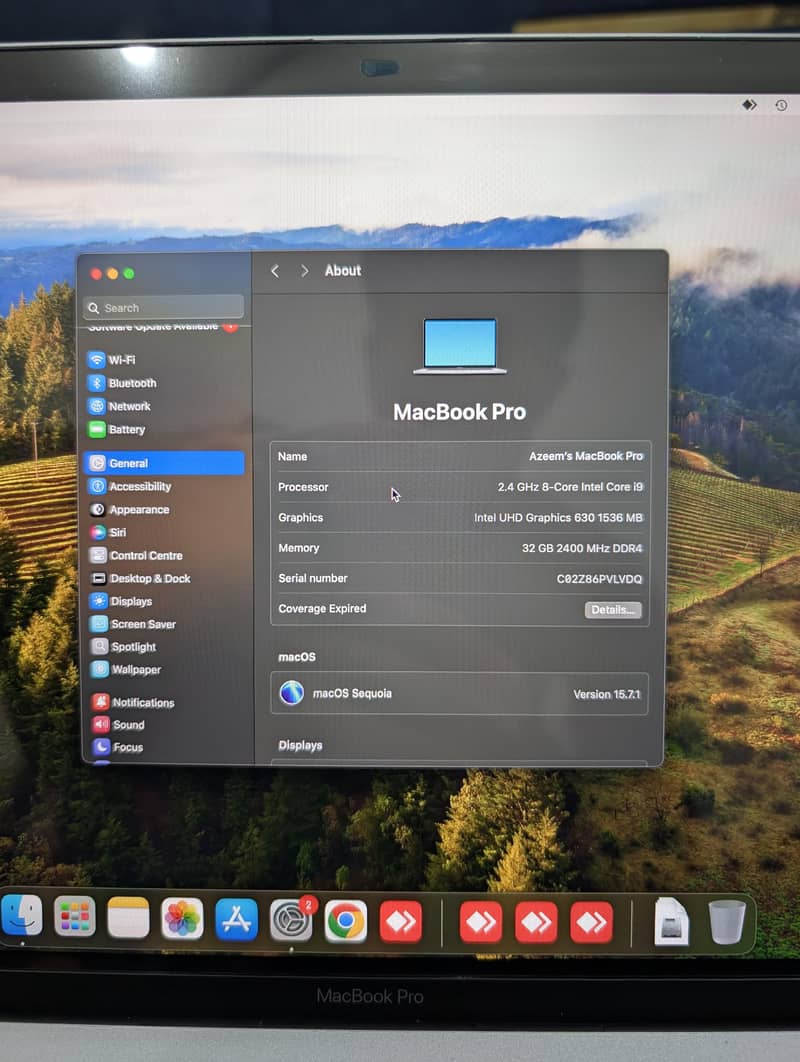
Task: Open Network settings pane
Action: 128,407
